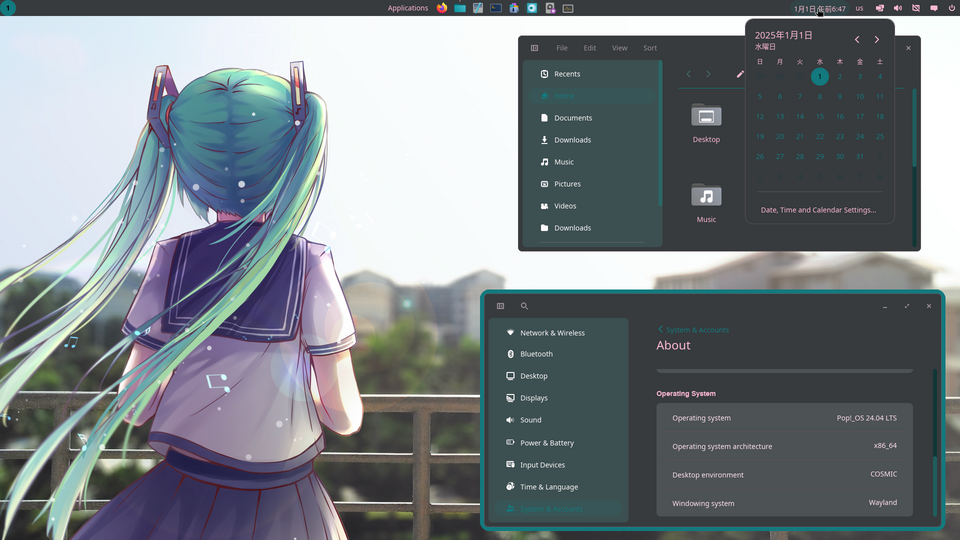960x540 pixels.
Task: Select the Music folder thumbnail in Files
Action: [x=706, y=203]
